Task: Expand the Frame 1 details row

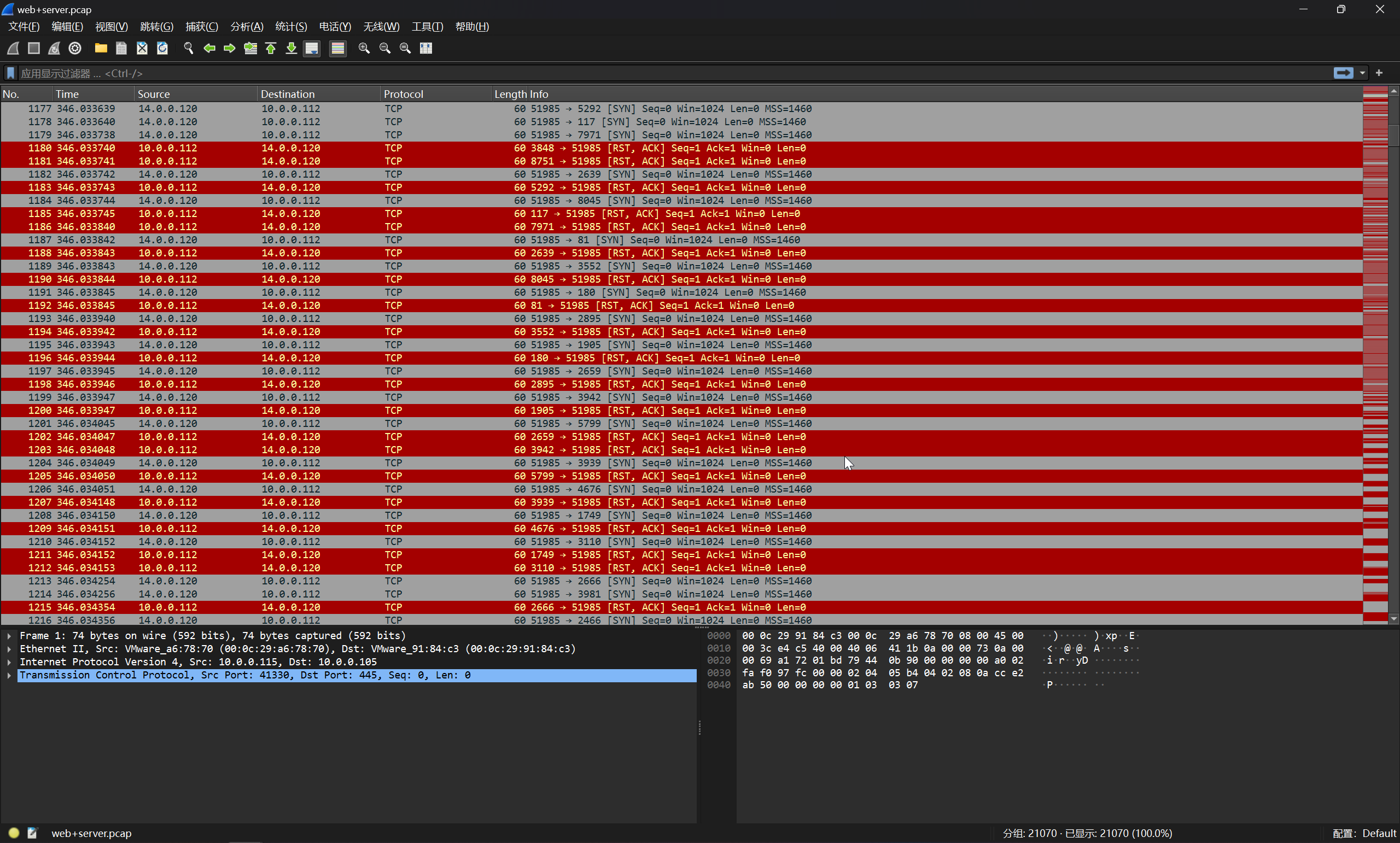Action: point(9,636)
